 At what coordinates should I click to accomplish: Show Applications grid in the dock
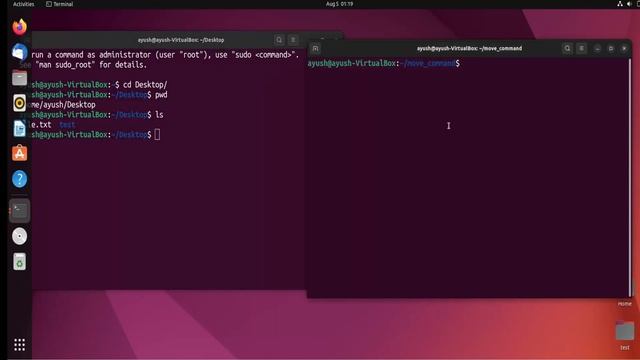[19, 344]
